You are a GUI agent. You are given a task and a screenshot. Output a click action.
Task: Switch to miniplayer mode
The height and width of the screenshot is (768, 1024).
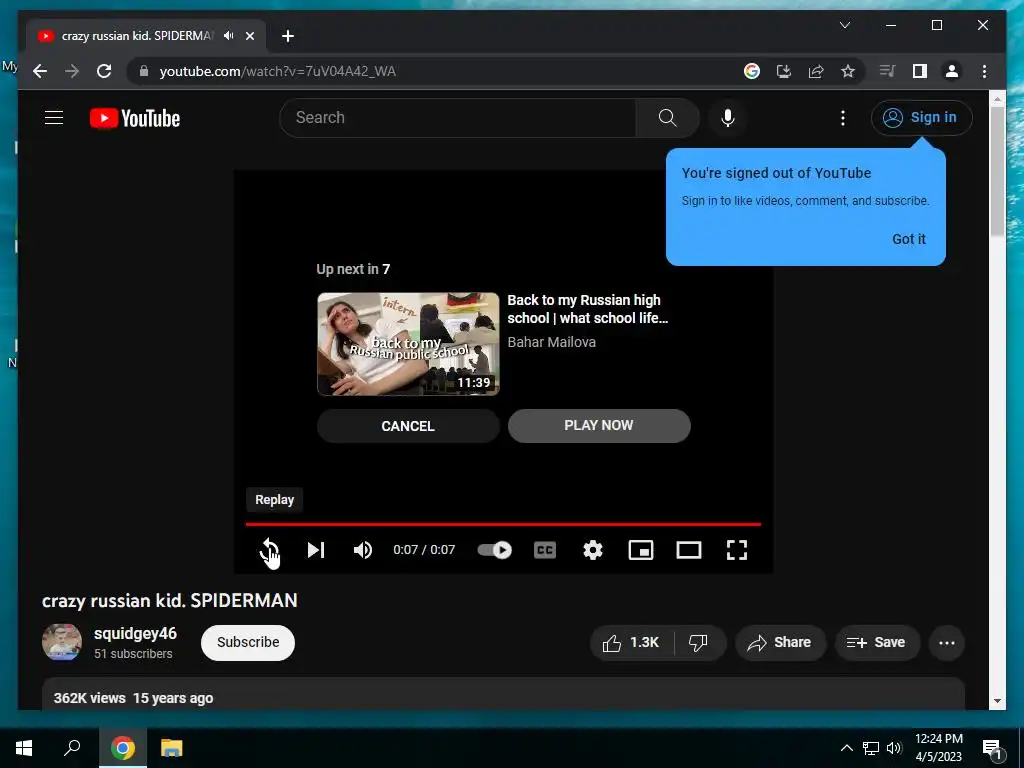click(x=641, y=550)
